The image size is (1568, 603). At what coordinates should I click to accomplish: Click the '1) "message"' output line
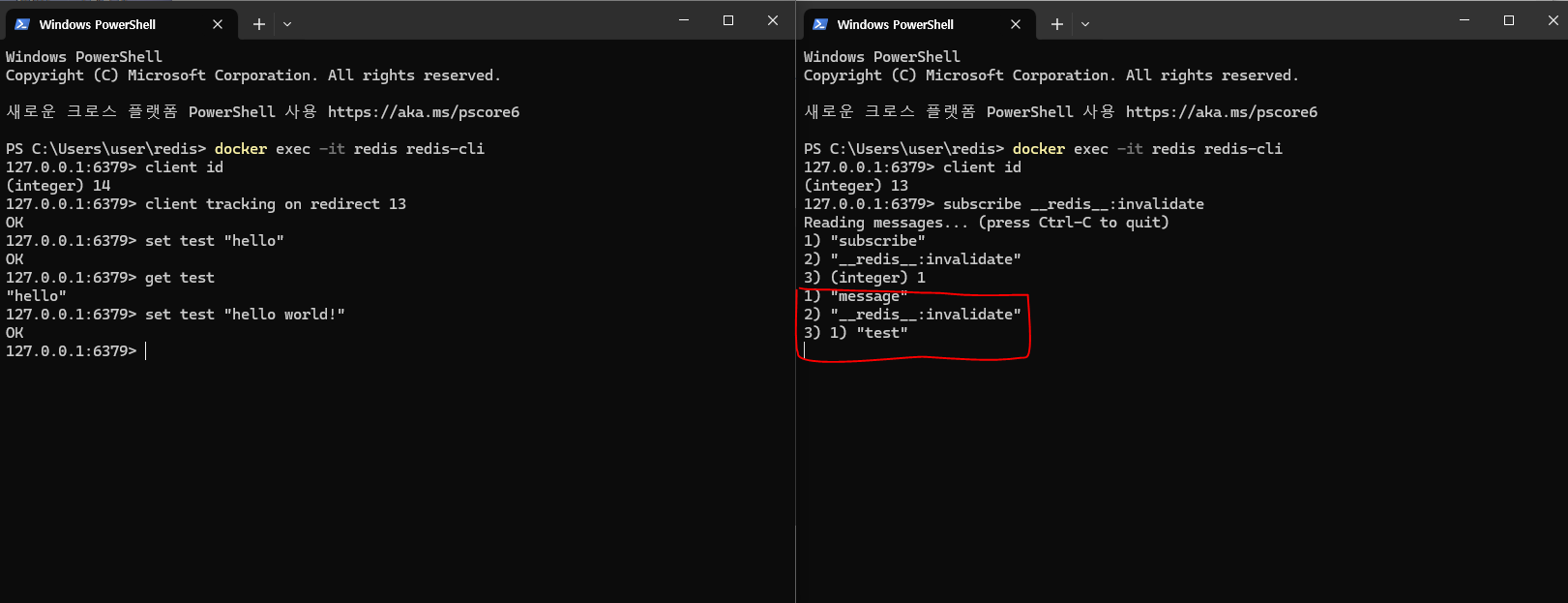click(x=856, y=296)
